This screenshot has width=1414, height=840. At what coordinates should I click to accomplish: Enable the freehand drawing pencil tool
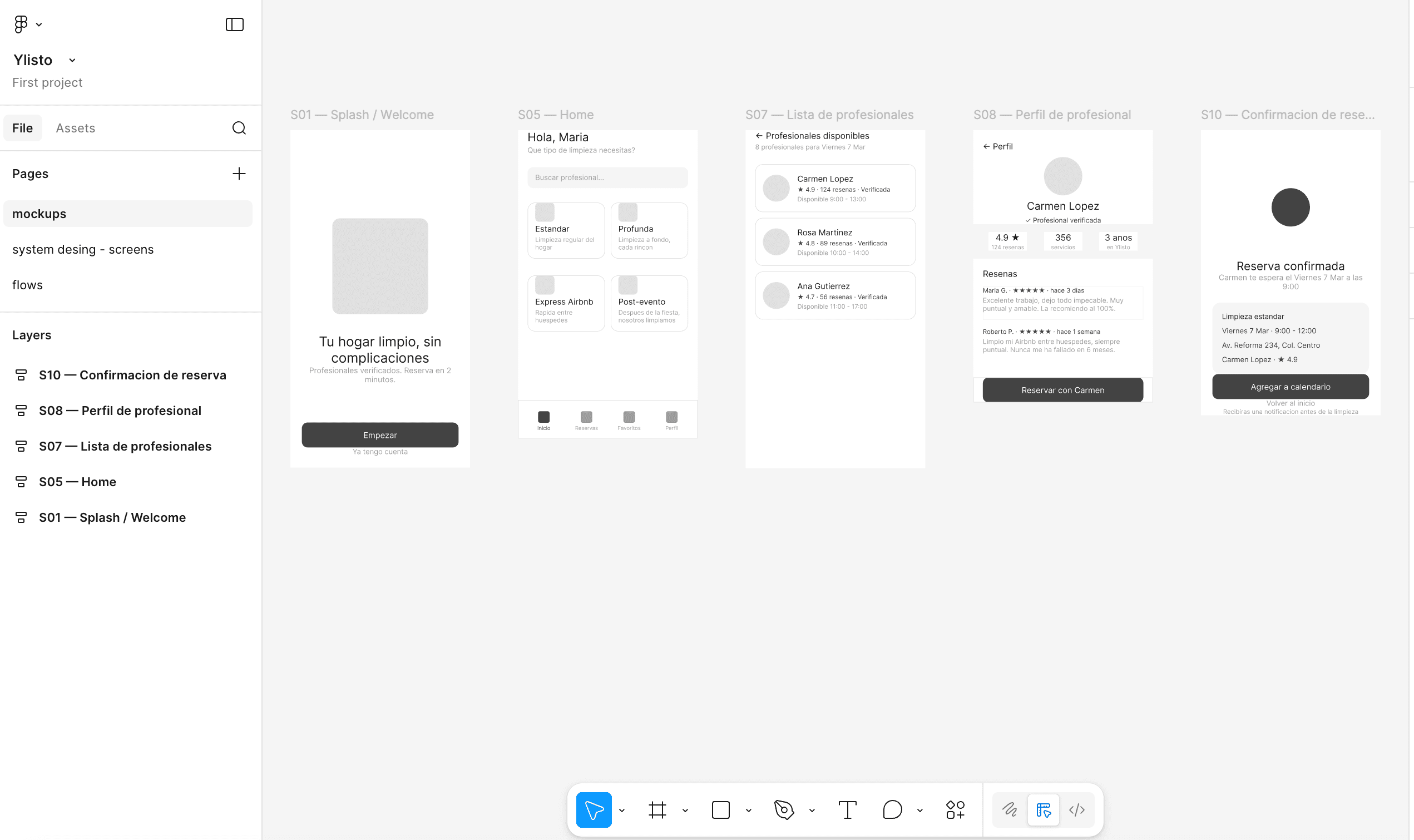pyautogui.click(x=1011, y=809)
